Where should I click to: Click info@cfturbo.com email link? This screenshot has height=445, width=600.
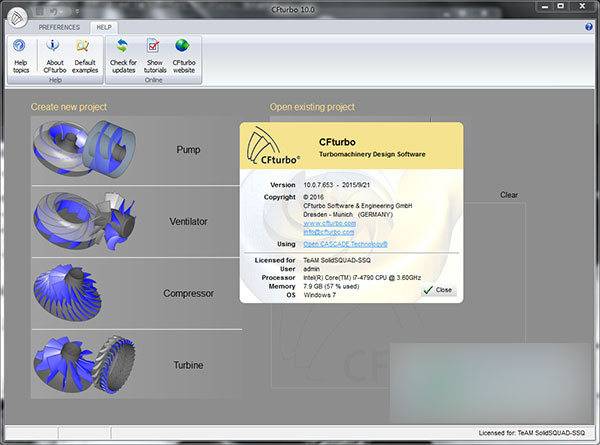click(x=329, y=232)
